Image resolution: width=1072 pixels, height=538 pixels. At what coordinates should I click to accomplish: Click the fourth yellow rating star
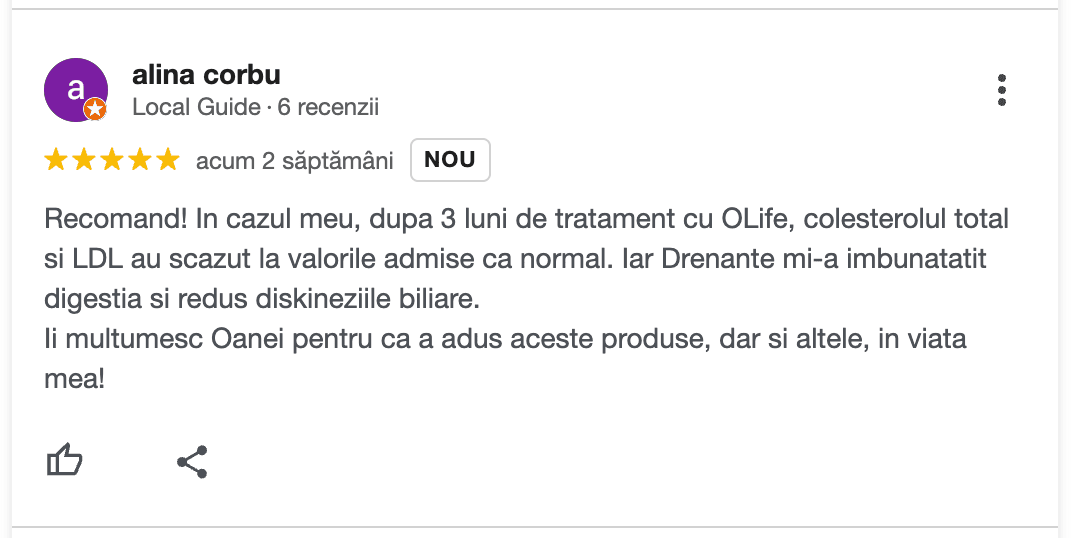coord(140,160)
